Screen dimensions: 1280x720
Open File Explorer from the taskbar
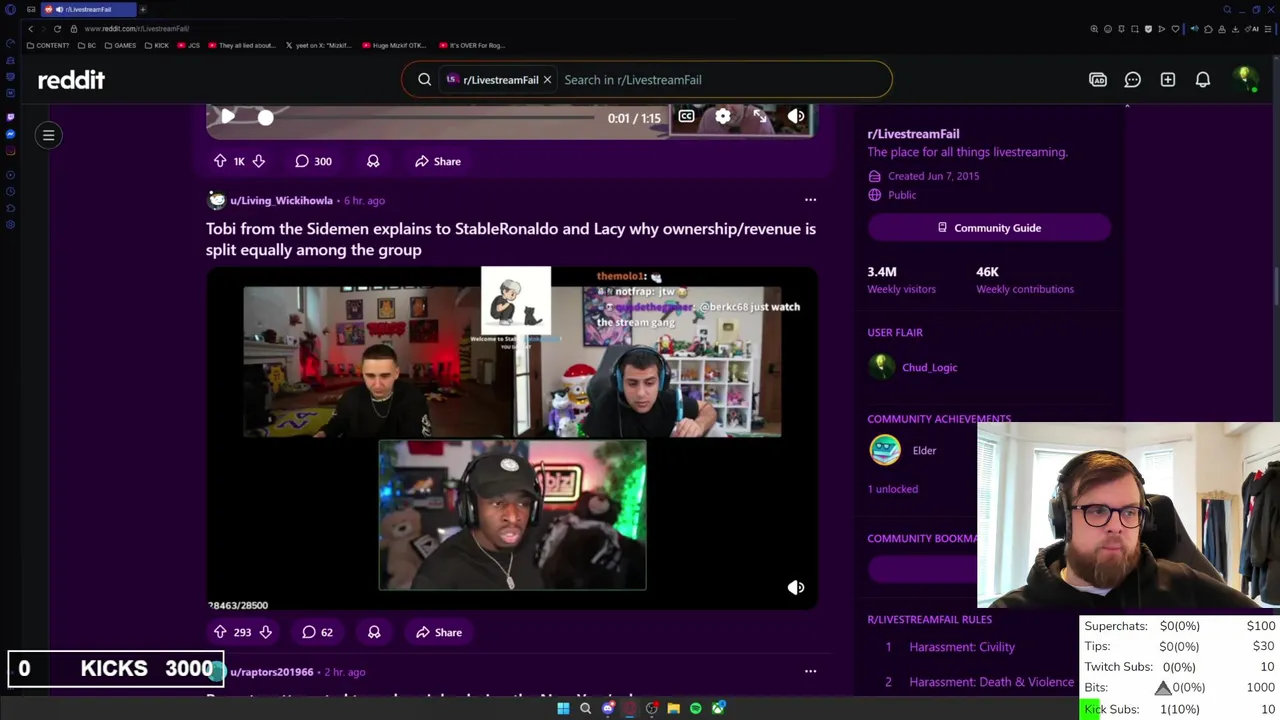click(673, 708)
